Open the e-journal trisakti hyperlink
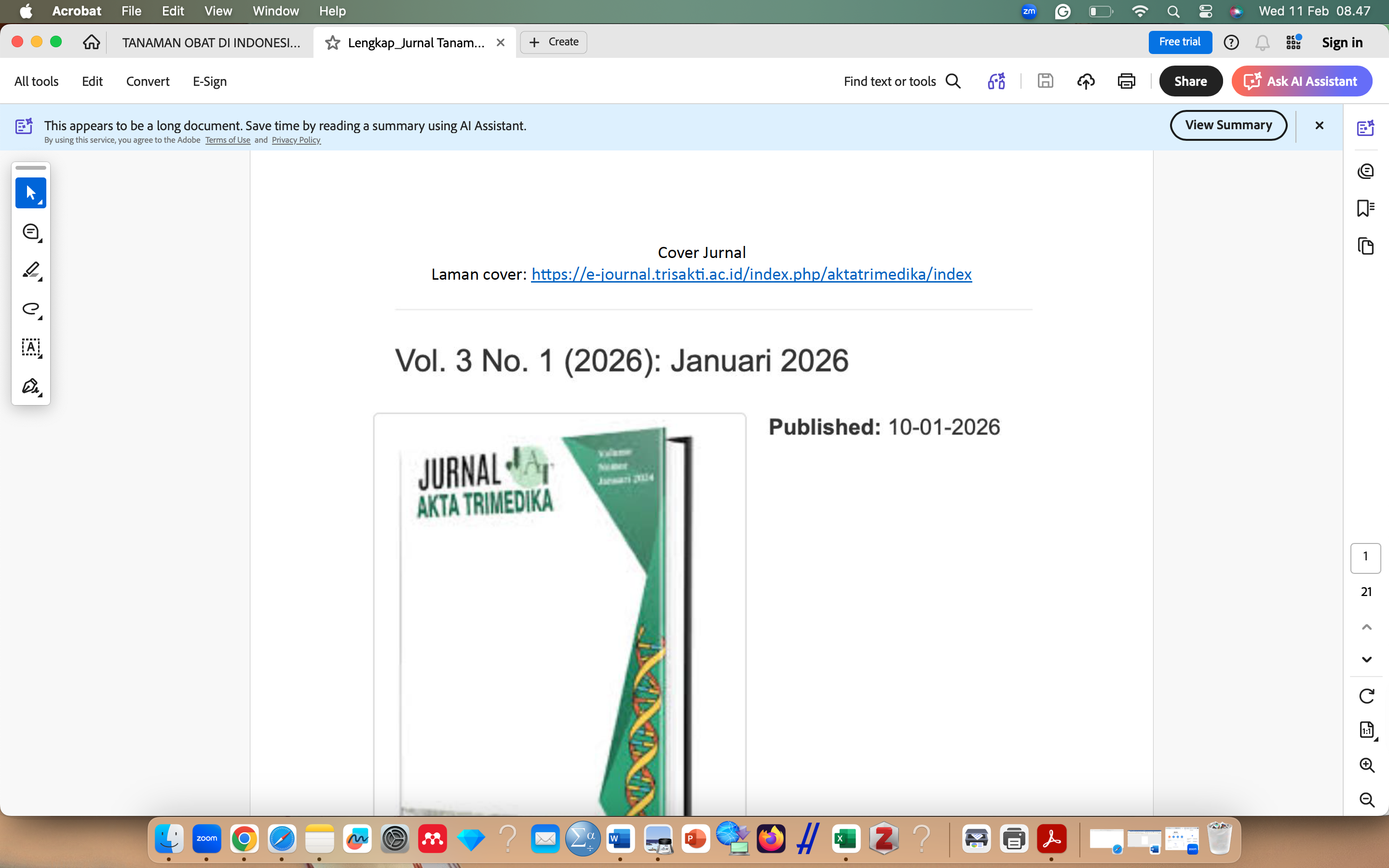 [x=751, y=274]
